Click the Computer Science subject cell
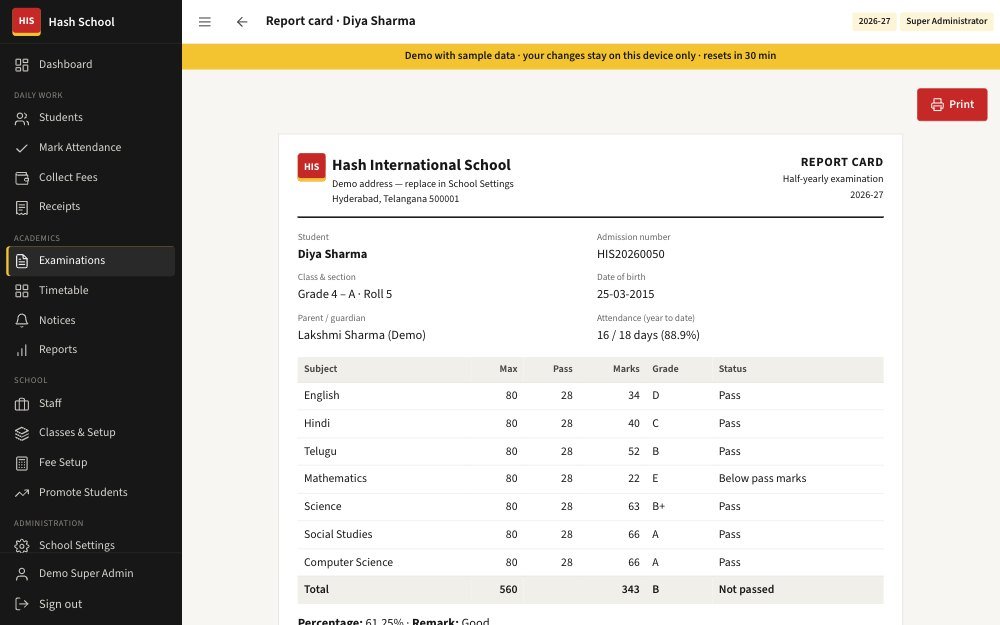This screenshot has width=1000, height=625. pyautogui.click(x=348, y=562)
